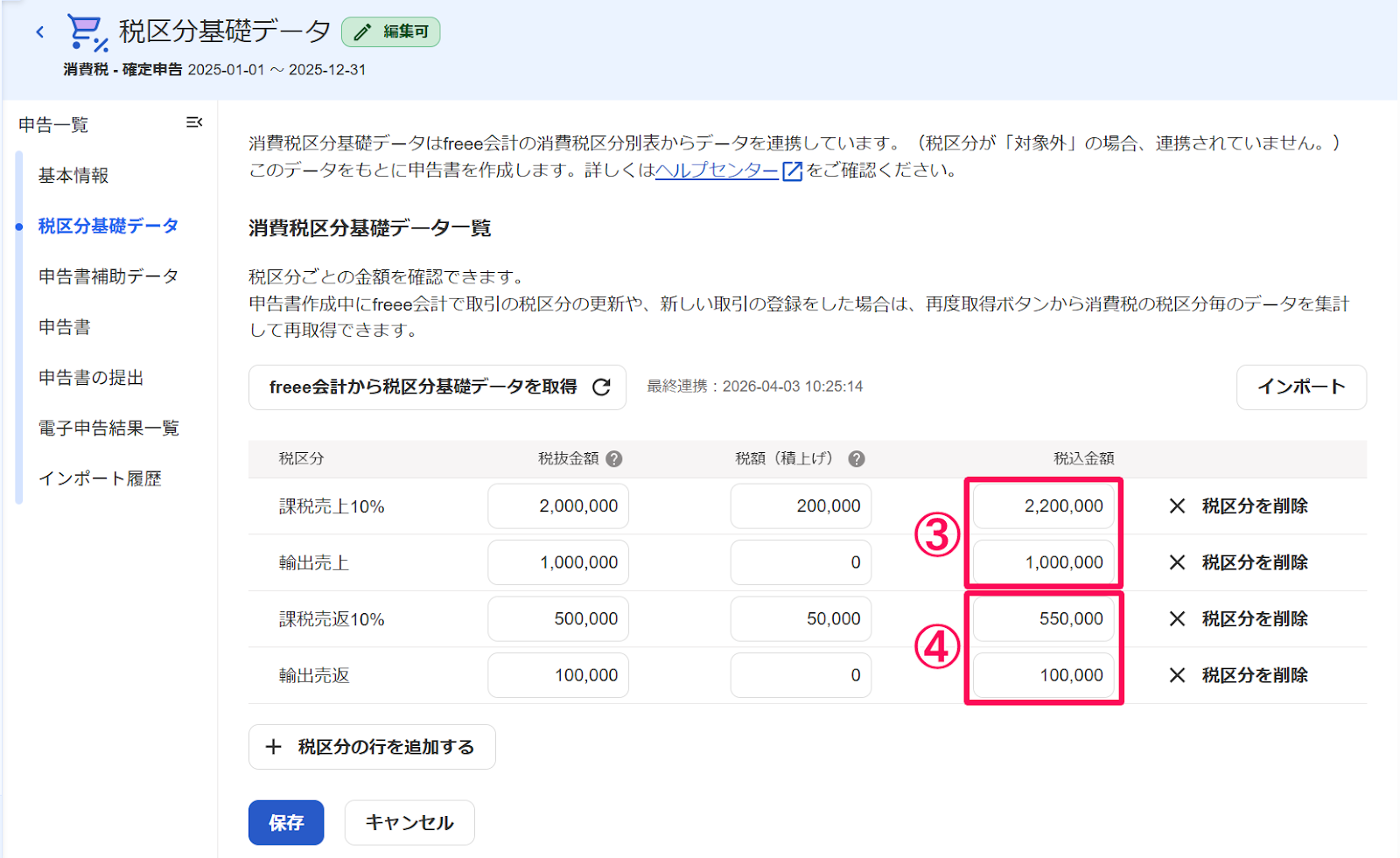Click the キャンセル button
The height and width of the screenshot is (858, 1400).
[409, 822]
